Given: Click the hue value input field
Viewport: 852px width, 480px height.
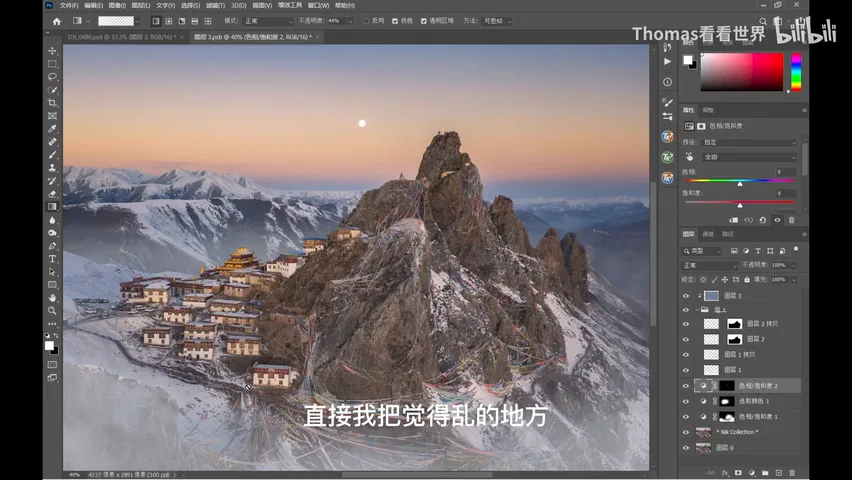Looking at the screenshot, I should tap(786, 172).
